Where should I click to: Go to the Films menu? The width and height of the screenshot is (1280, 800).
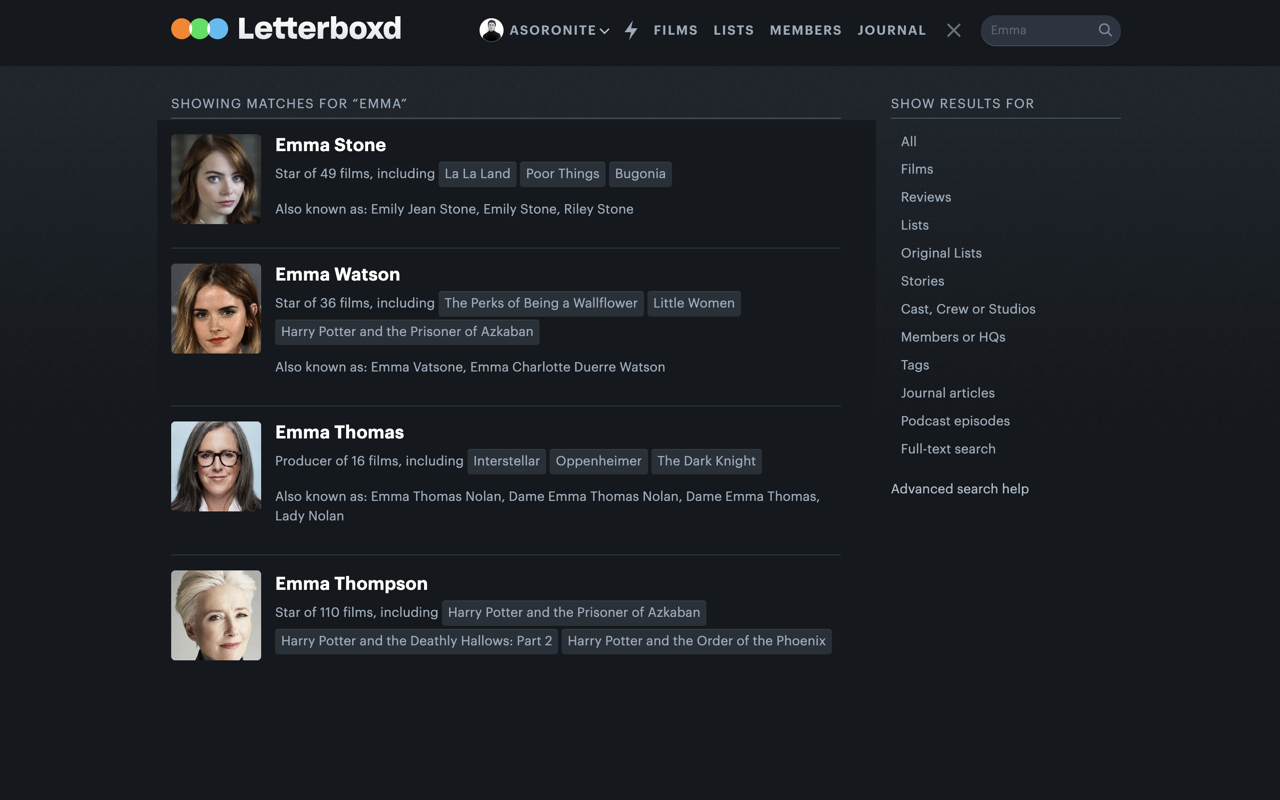pos(676,30)
